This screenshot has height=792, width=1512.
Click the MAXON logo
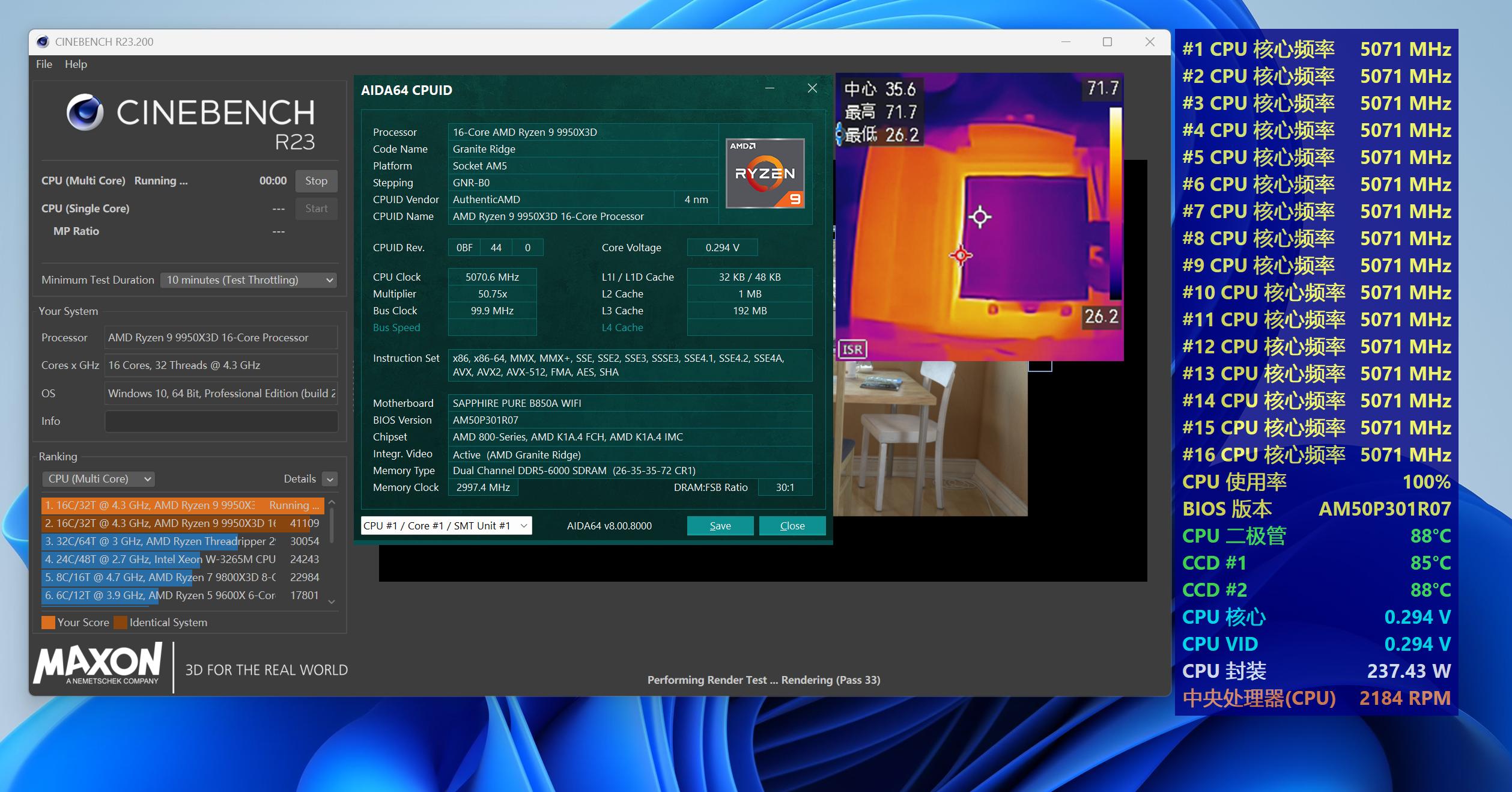(x=98, y=663)
